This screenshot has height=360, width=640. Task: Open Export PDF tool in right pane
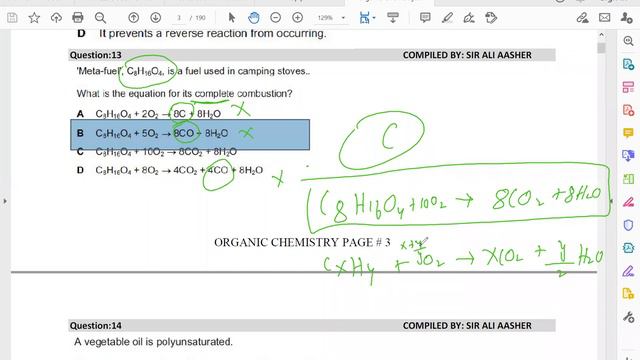(x=629, y=64)
